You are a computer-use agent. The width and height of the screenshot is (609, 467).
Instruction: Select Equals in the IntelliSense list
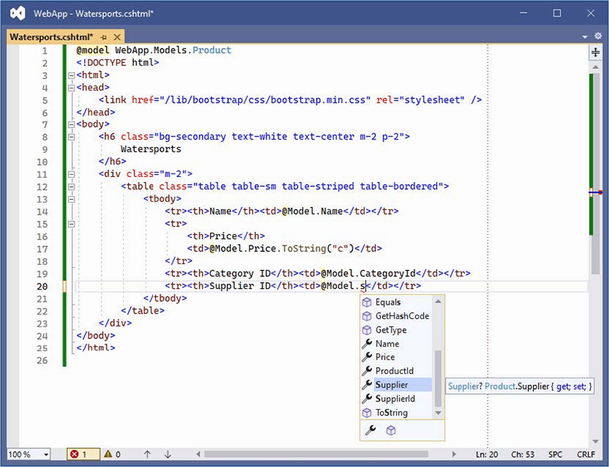(396, 302)
